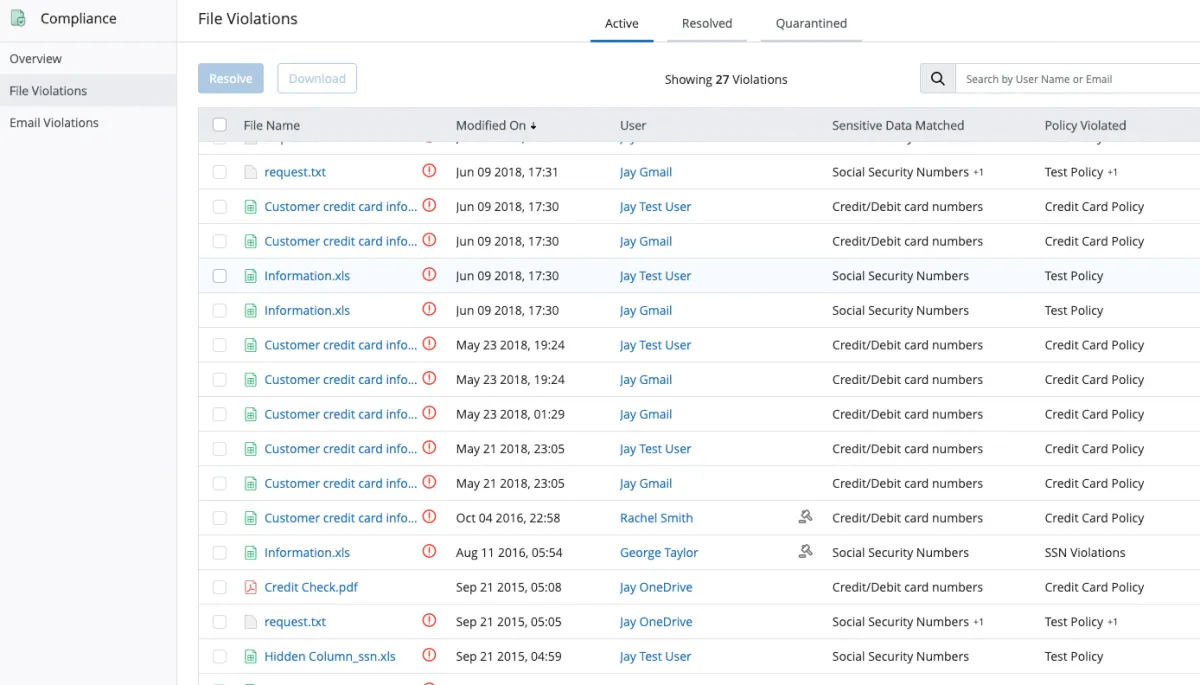Viewport: 1200px width, 685px height.
Task: Open user Rachel Smith link
Action: point(656,518)
